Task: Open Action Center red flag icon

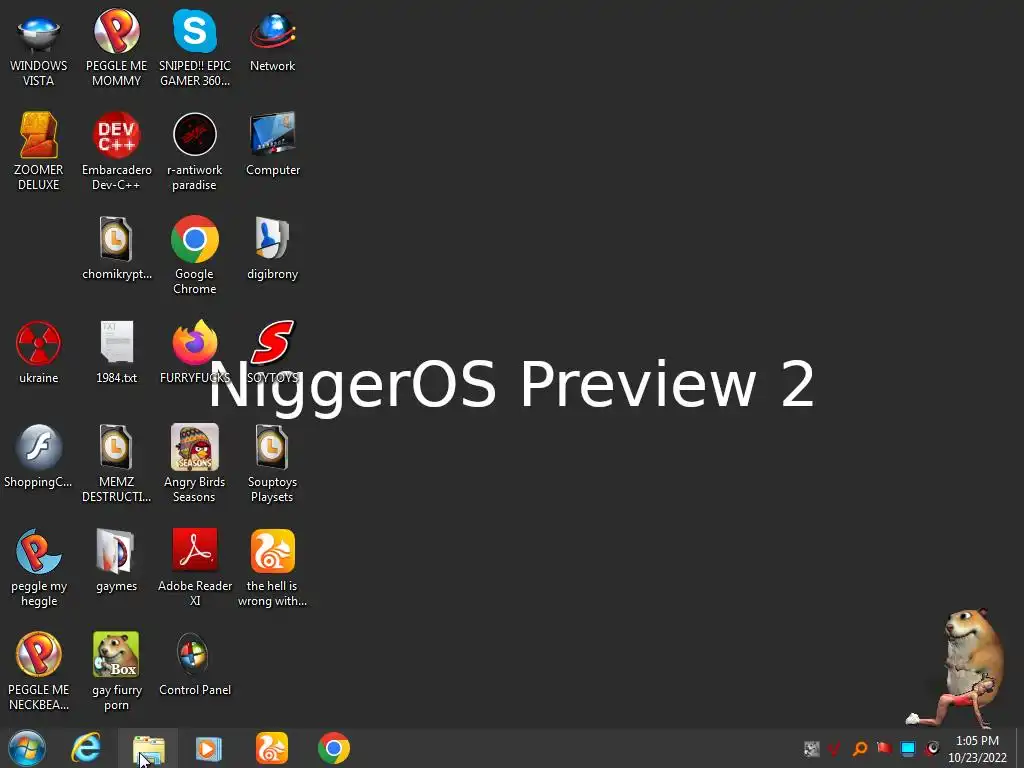Action: 884,749
